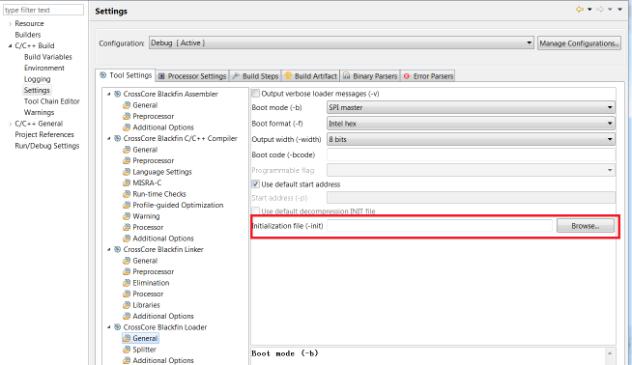Click the Warning option icon
Viewport: 632px width, 365px height.
click(127, 216)
